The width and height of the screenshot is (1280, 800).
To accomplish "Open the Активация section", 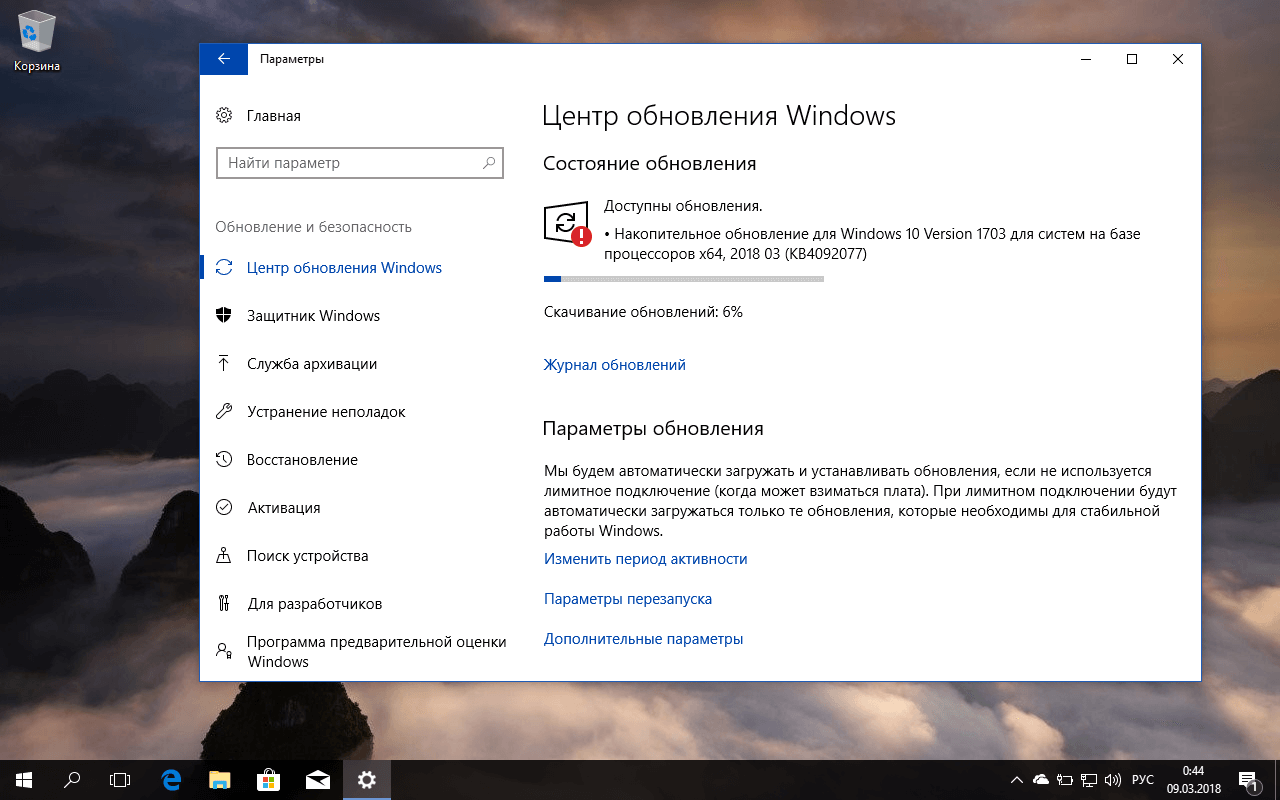I will pos(284,507).
